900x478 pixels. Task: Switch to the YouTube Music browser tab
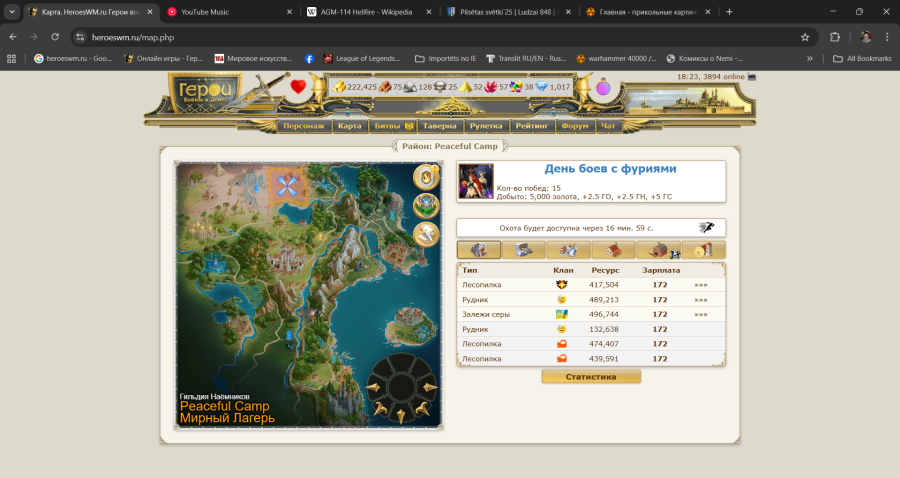230,11
